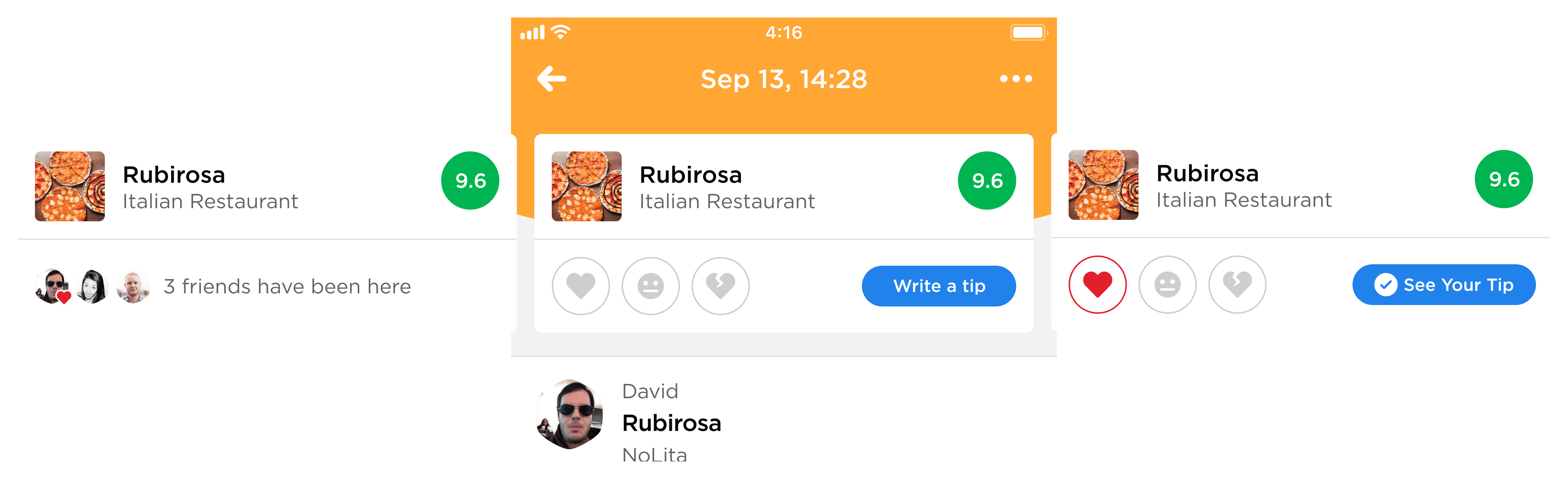Tap friend avatar with red heart badge
Image resolution: width=1568 pixels, height=479 pixels.
(x=53, y=286)
